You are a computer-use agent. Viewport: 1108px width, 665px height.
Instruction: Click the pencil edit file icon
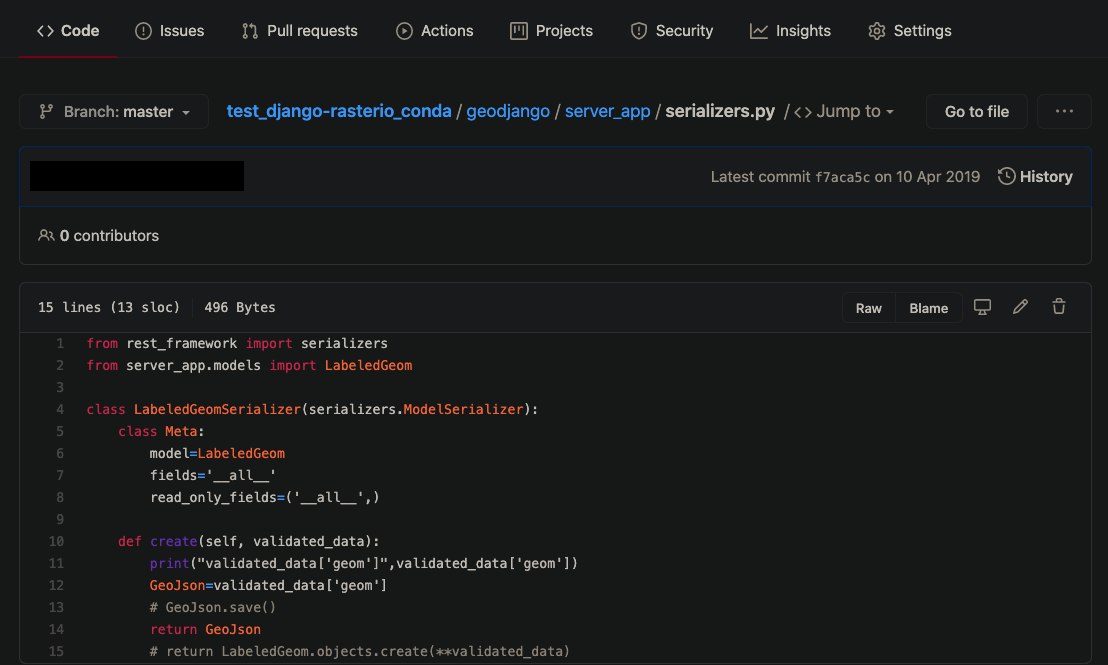[1020, 307]
